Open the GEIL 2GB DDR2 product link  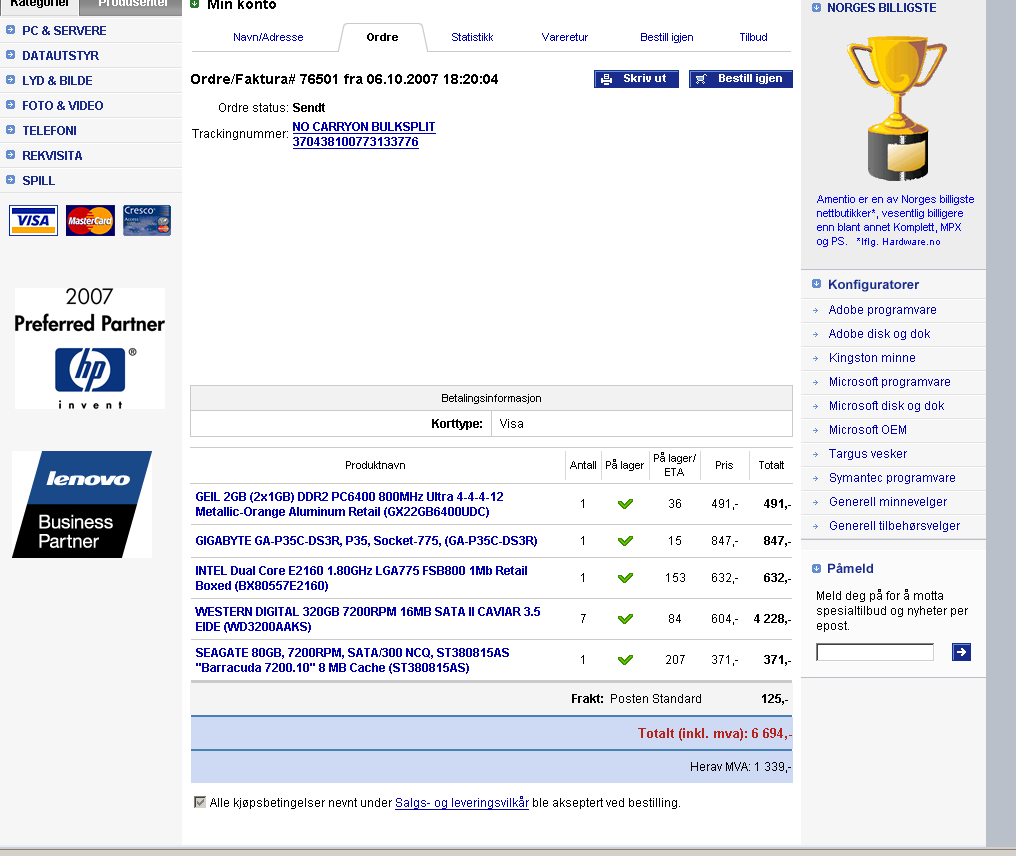point(349,504)
